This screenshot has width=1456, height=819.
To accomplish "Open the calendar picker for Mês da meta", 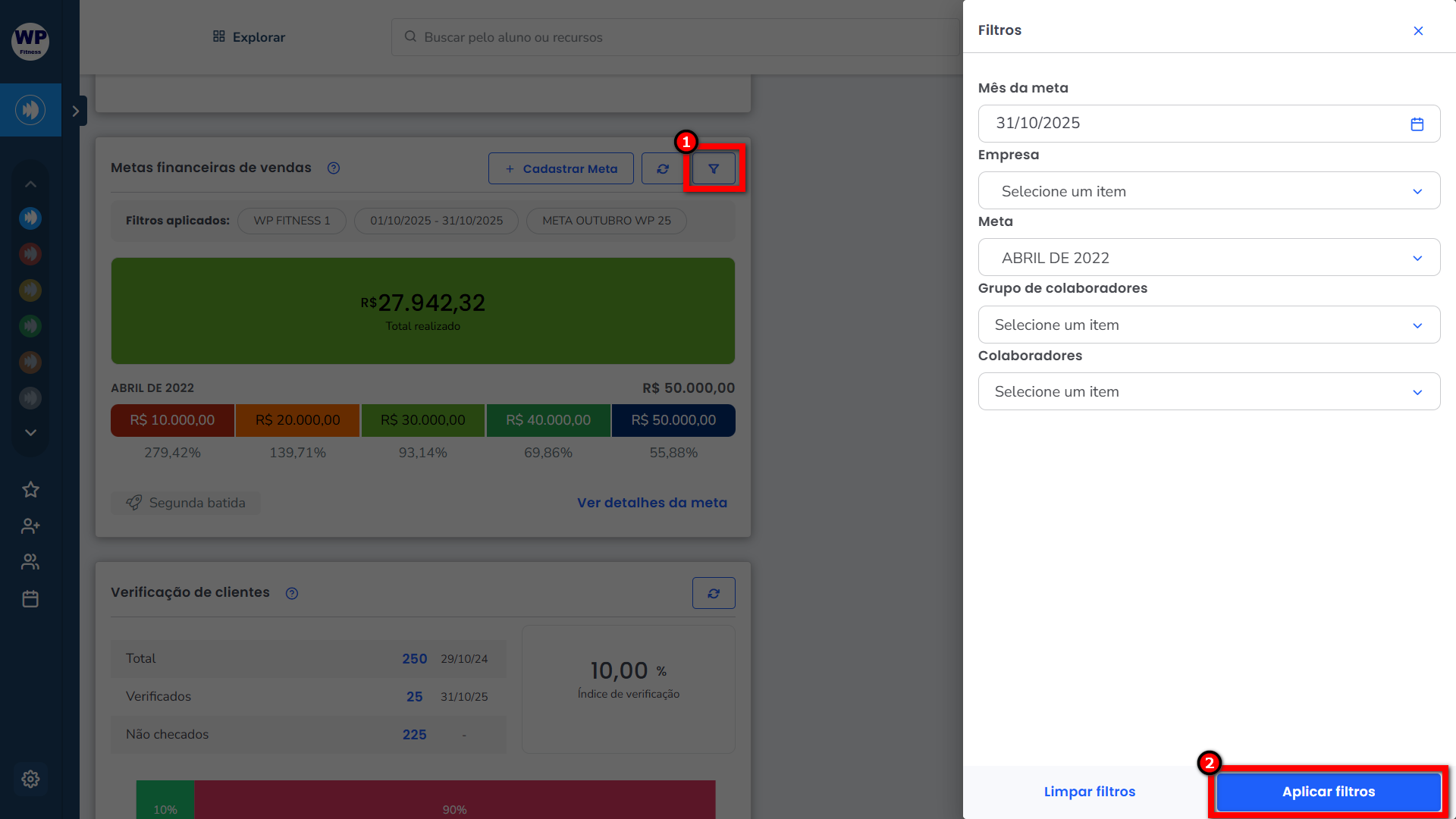I will [x=1417, y=124].
